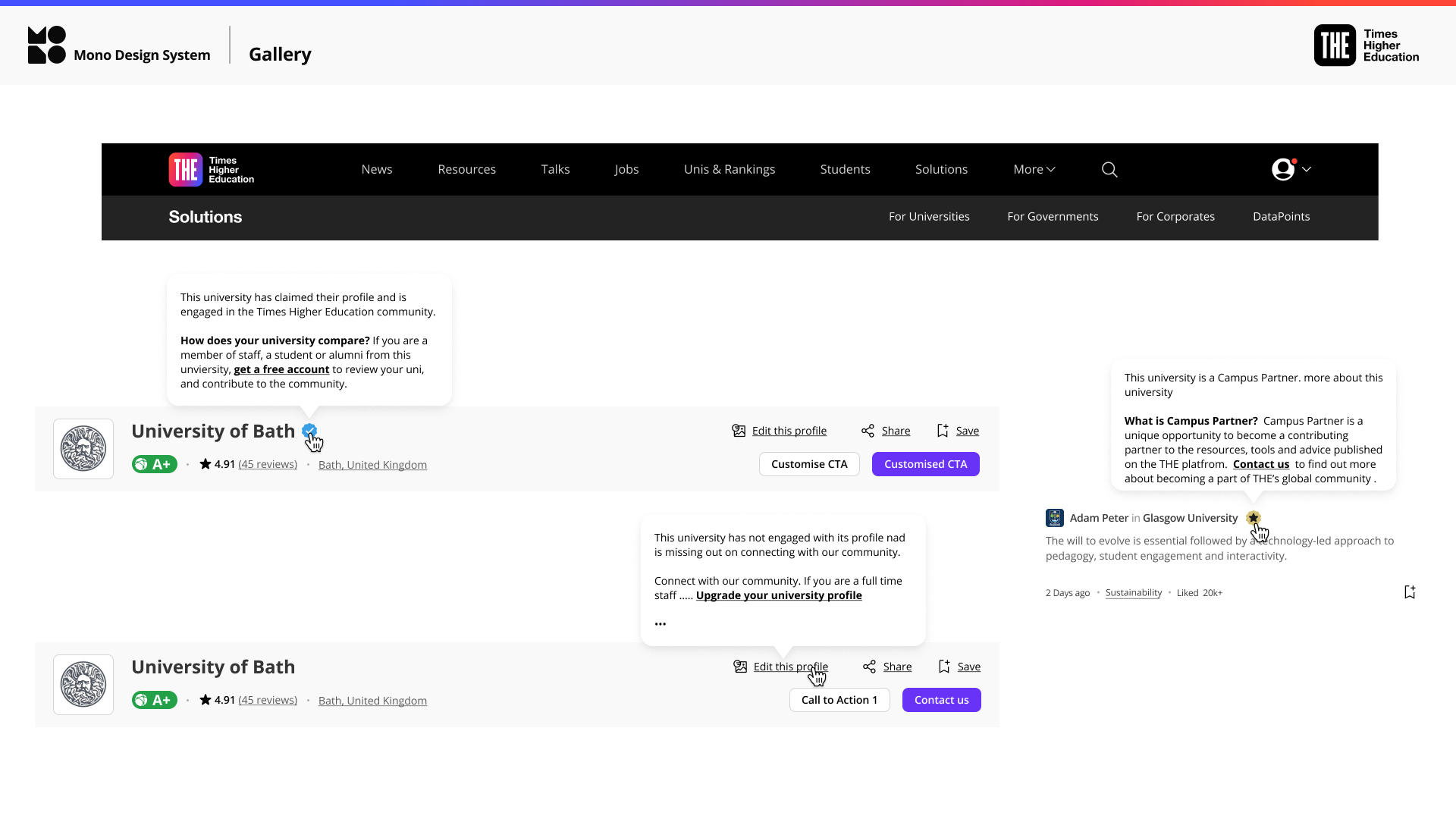Expand the ellipsis in the profile tooltip
This screenshot has width=1456, height=819.
661,624
